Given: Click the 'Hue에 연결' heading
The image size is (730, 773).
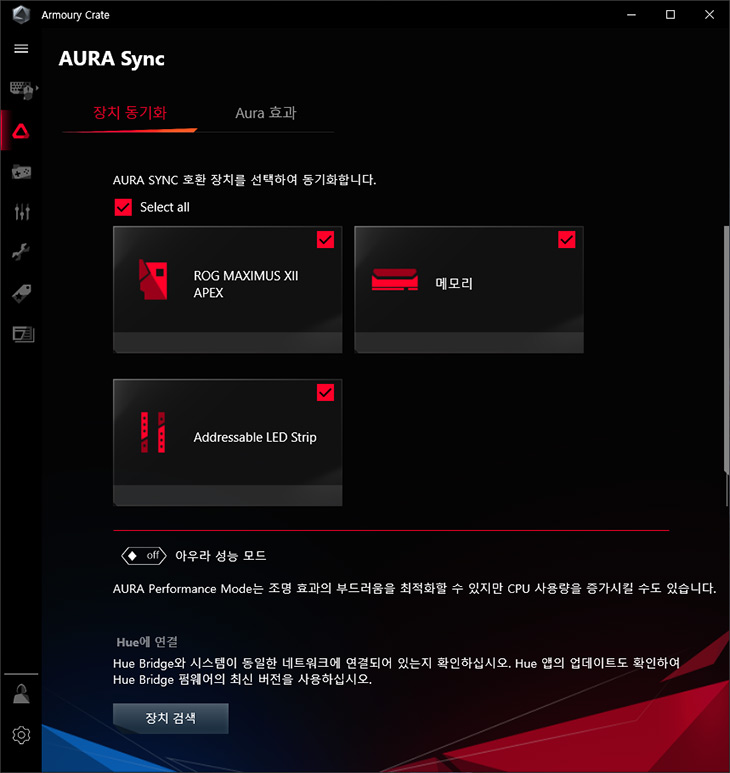Looking at the screenshot, I should pos(147,642).
